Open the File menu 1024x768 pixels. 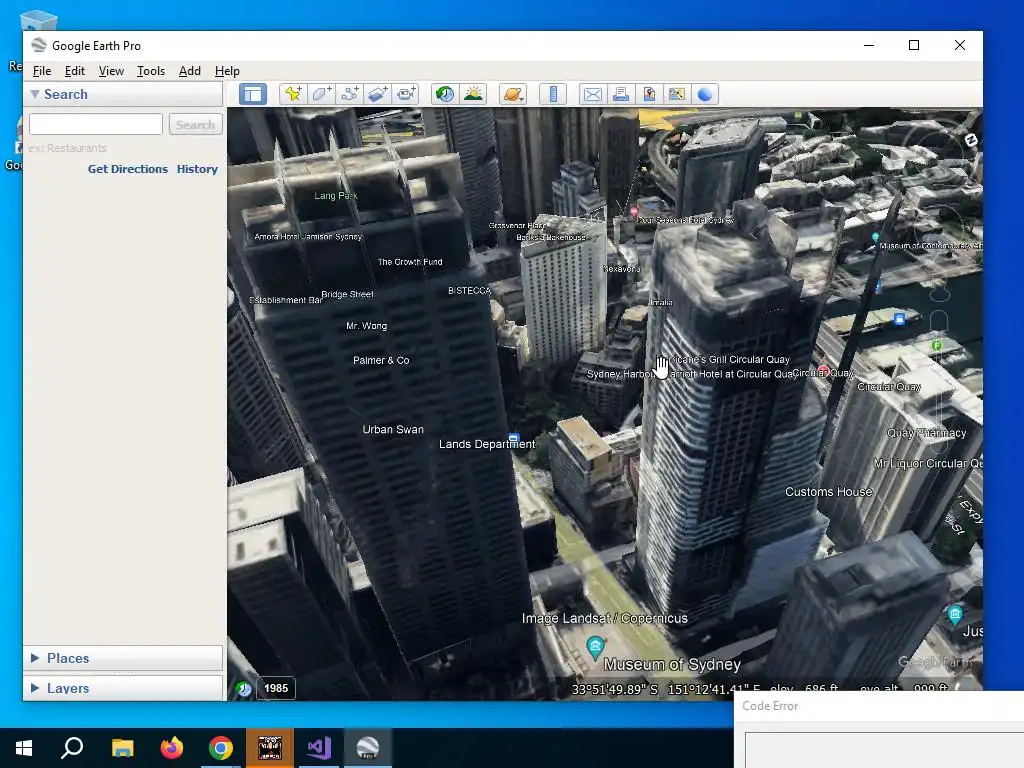(42, 71)
